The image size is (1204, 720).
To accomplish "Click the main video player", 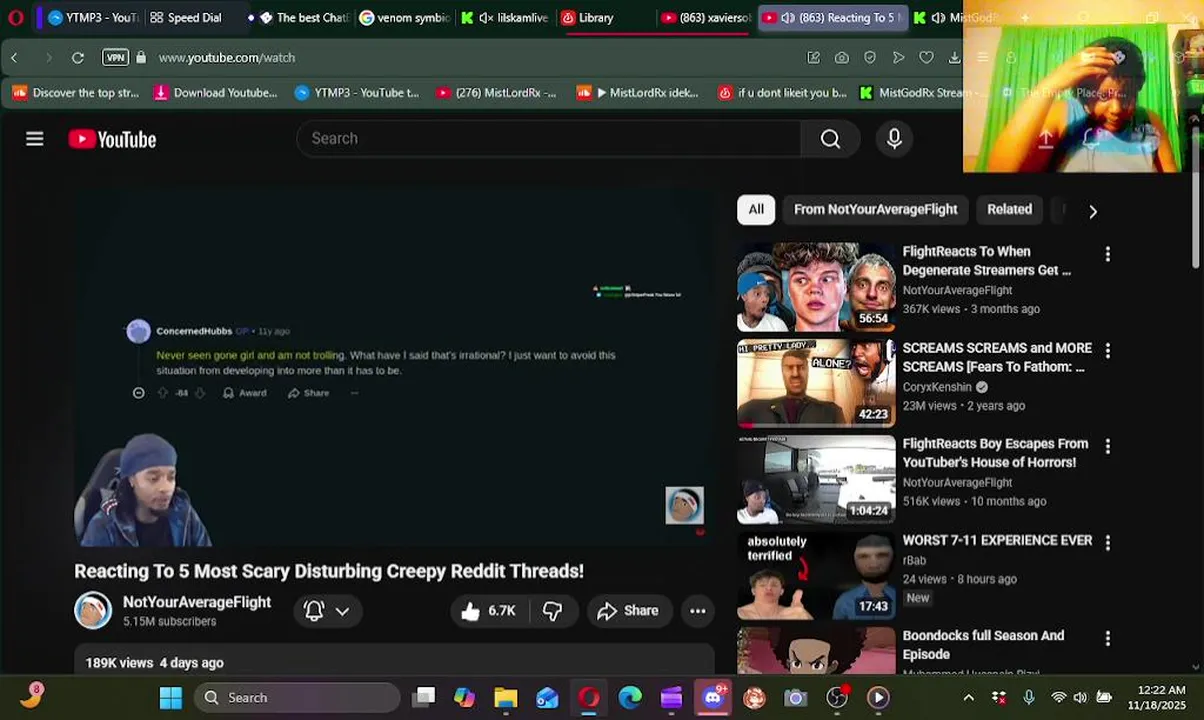I will click(394, 368).
